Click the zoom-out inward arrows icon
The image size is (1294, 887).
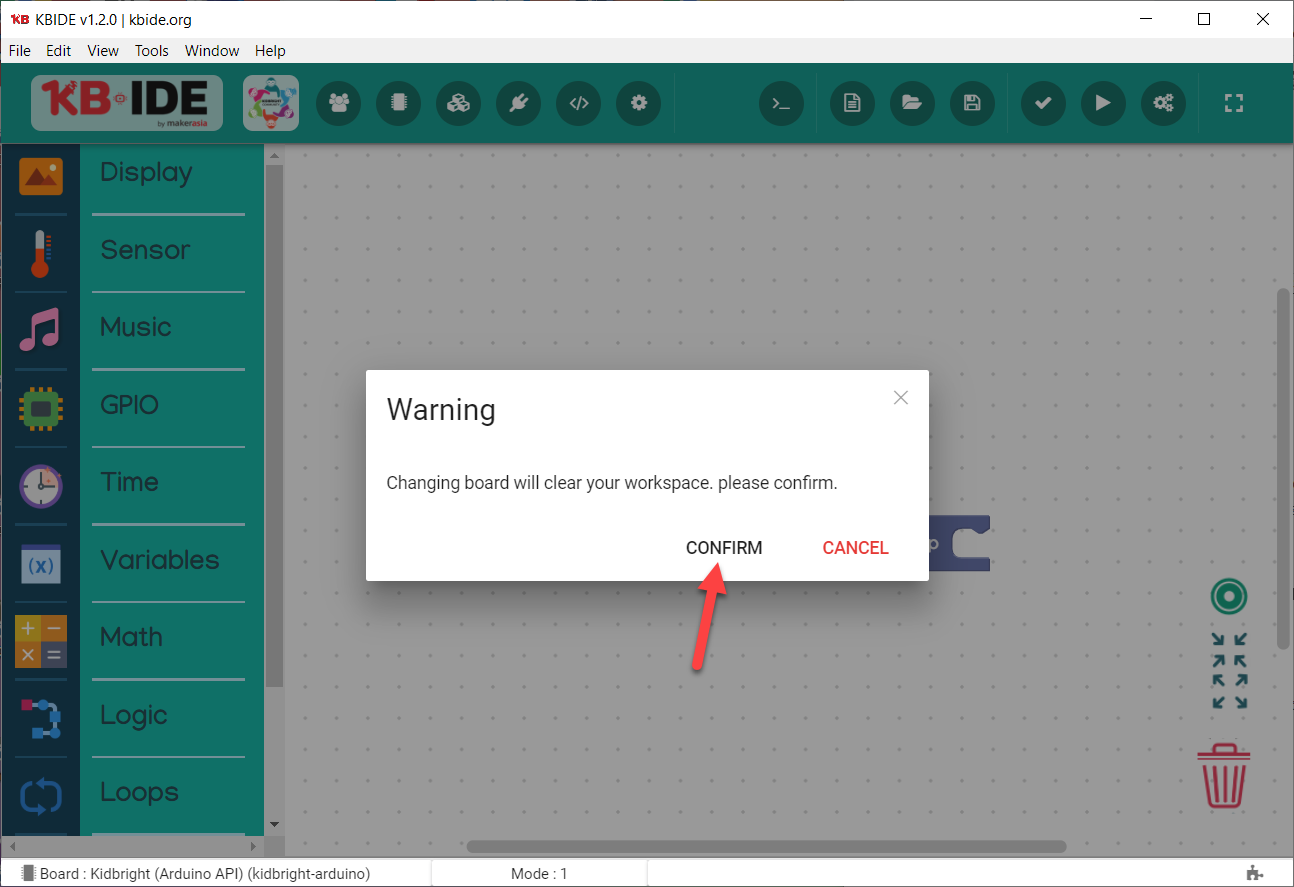click(x=1229, y=640)
